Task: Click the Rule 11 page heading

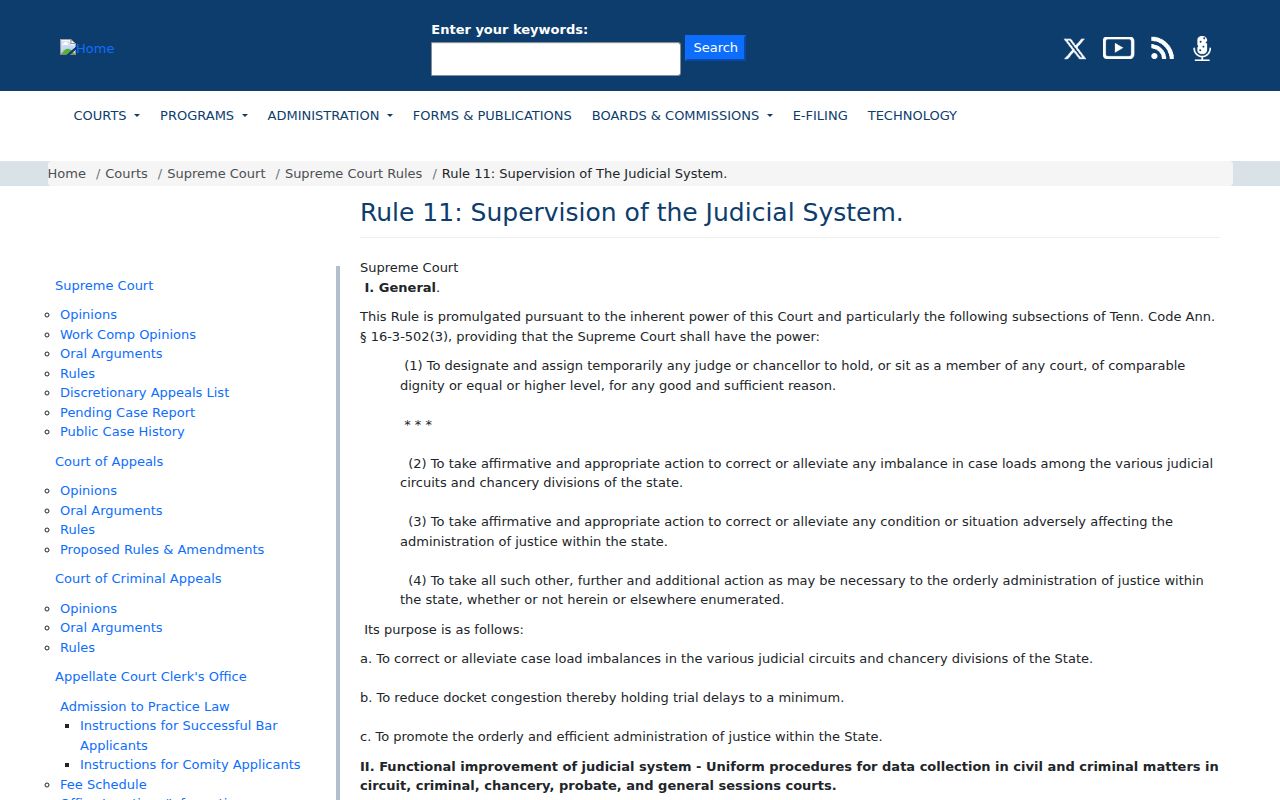Action: [x=631, y=213]
